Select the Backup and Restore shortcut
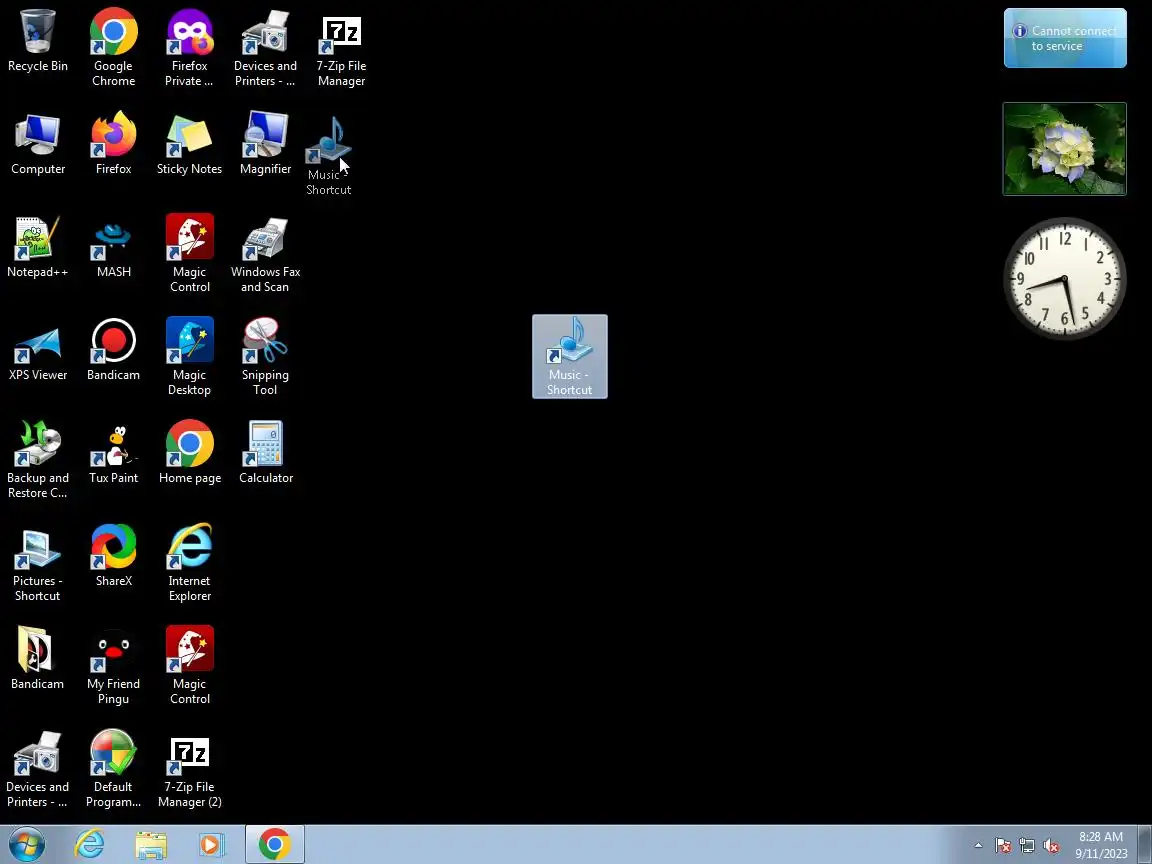The height and width of the screenshot is (864, 1152). tap(37, 460)
